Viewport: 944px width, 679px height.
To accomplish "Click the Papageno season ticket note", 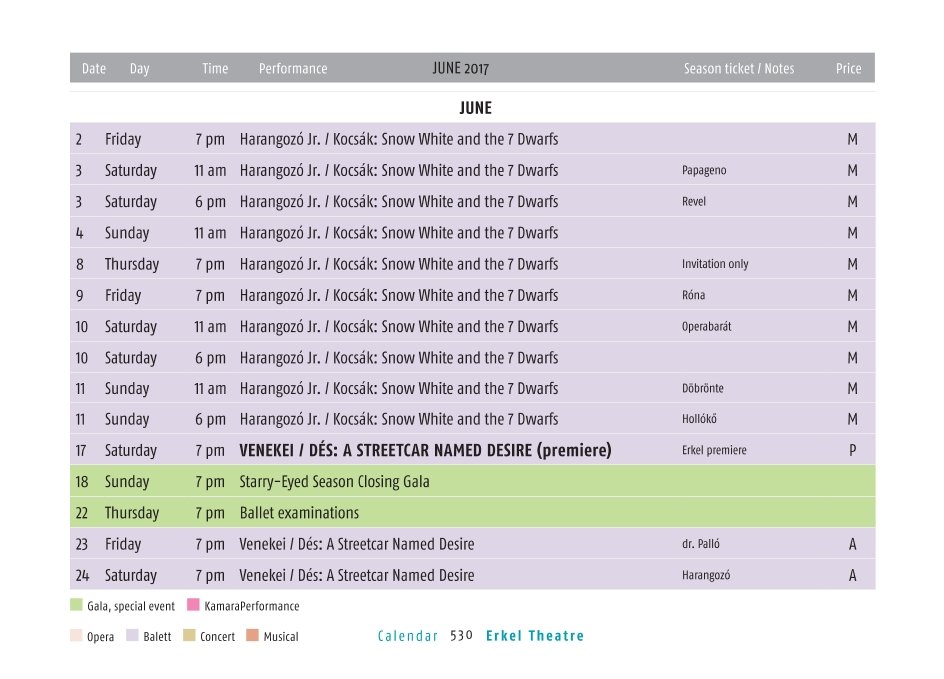I will tap(704, 171).
